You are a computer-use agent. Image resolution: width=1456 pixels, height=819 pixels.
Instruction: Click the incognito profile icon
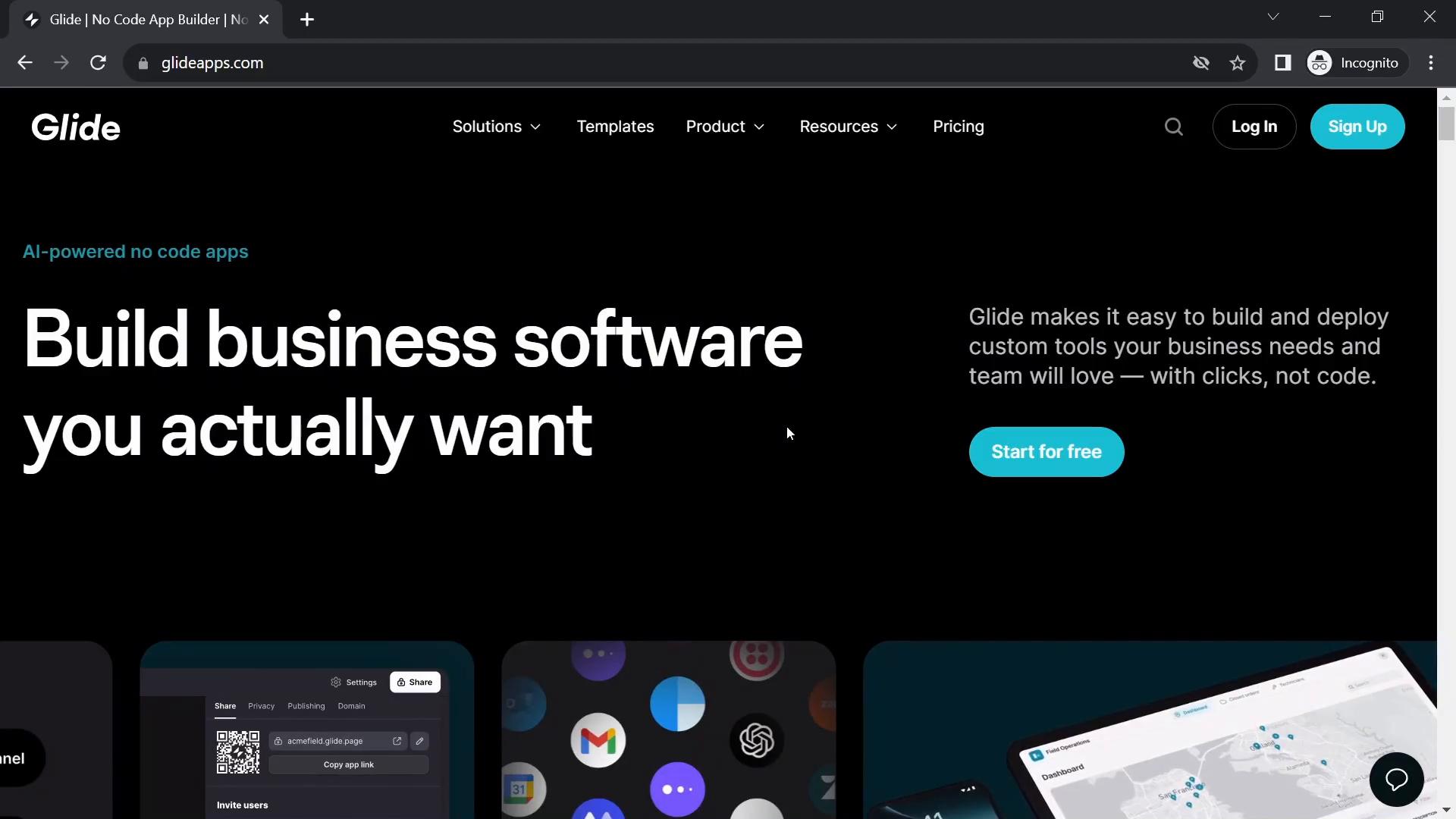1322,62
